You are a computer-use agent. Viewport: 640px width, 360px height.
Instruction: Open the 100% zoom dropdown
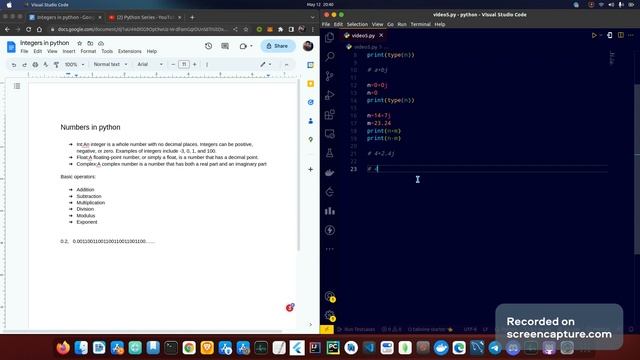(74, 64)
